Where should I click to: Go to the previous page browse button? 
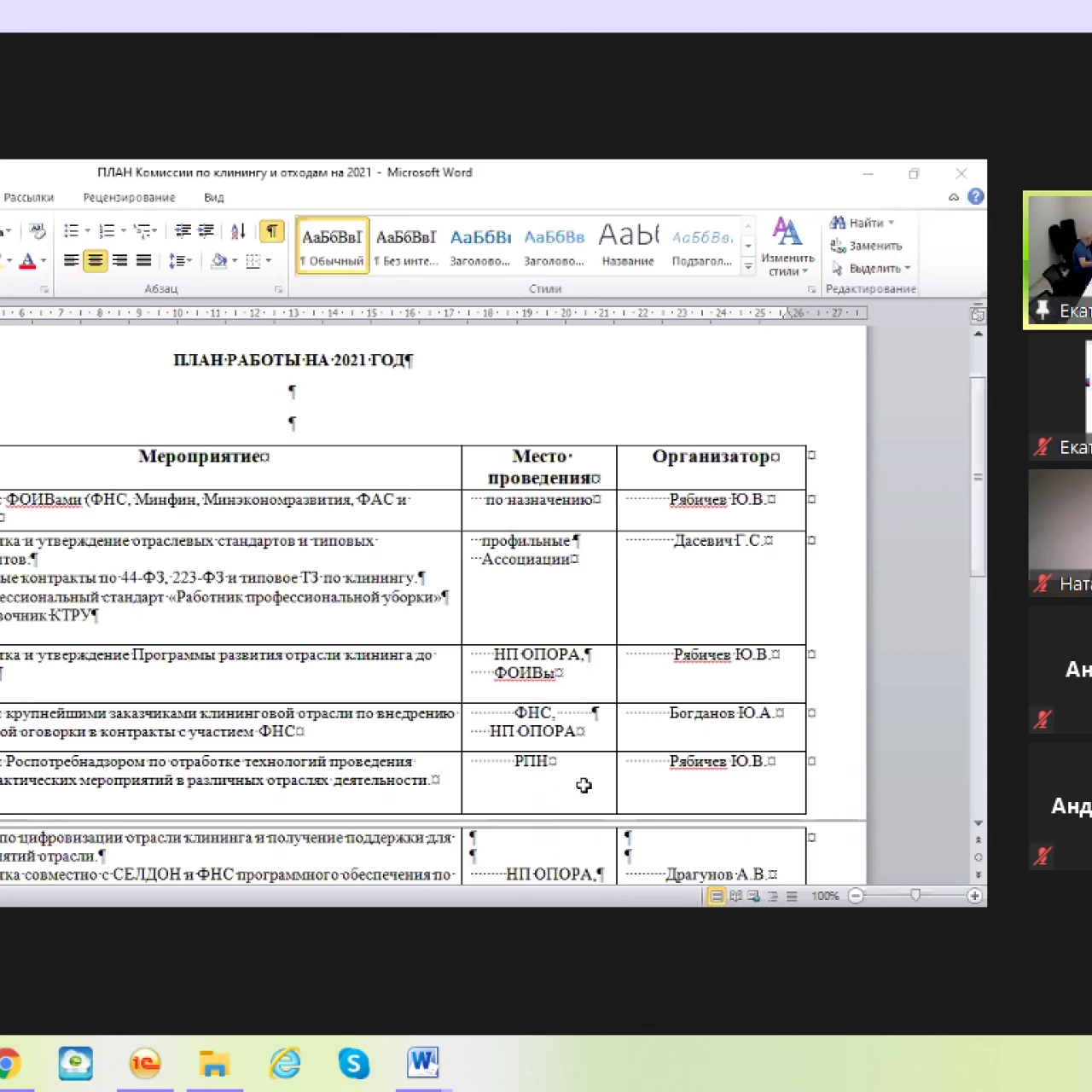978,840
